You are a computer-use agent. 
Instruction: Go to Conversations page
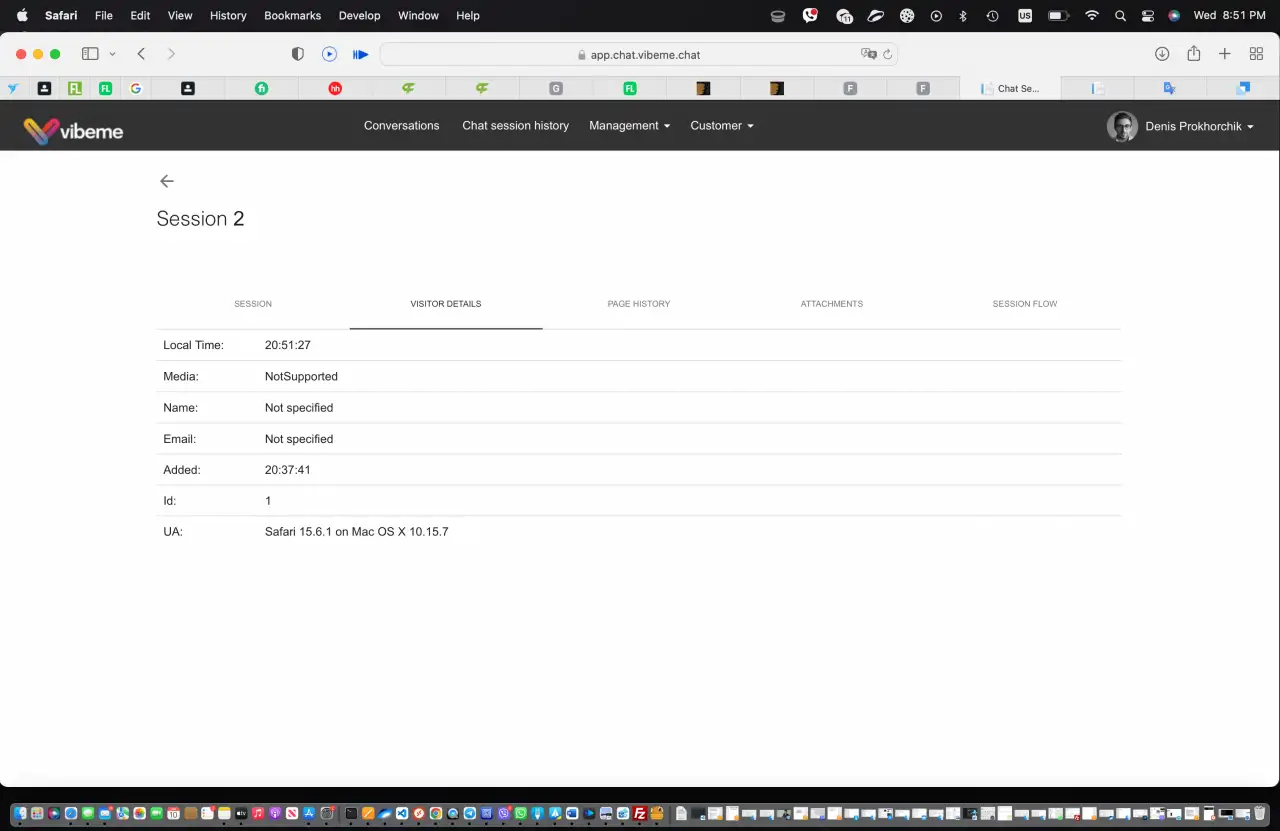coord(402,126)
